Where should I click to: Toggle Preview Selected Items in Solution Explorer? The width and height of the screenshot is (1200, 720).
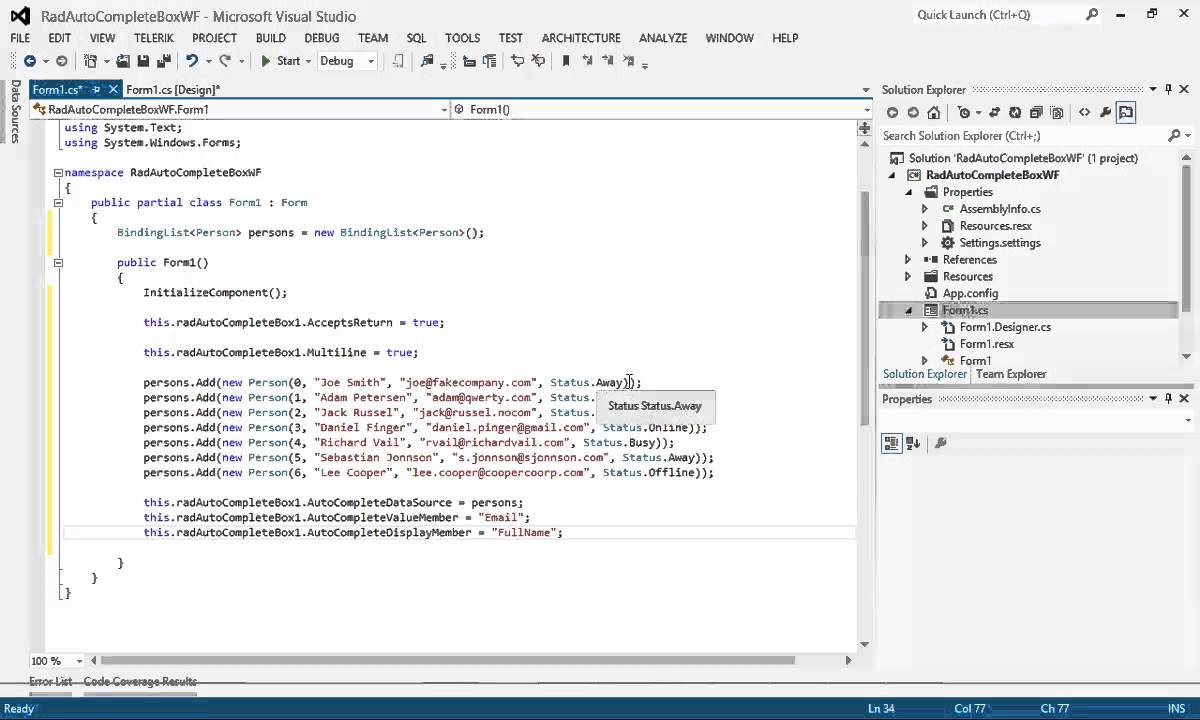(1127, 113)
